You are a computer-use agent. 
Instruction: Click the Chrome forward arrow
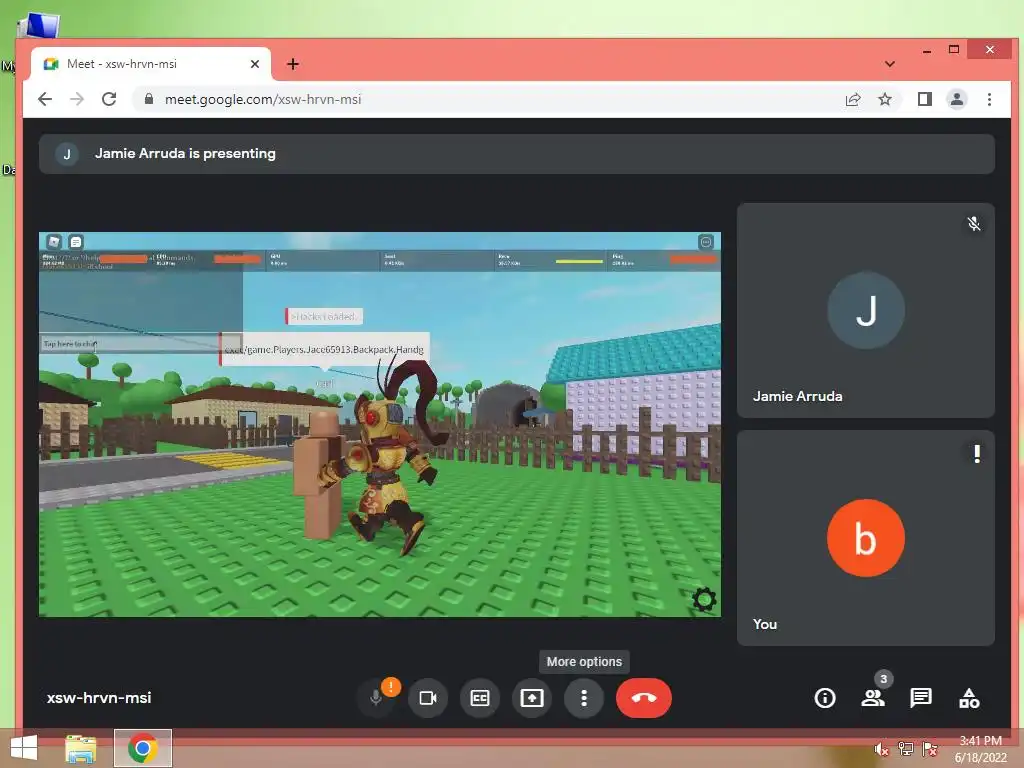[x=77, y=99]
